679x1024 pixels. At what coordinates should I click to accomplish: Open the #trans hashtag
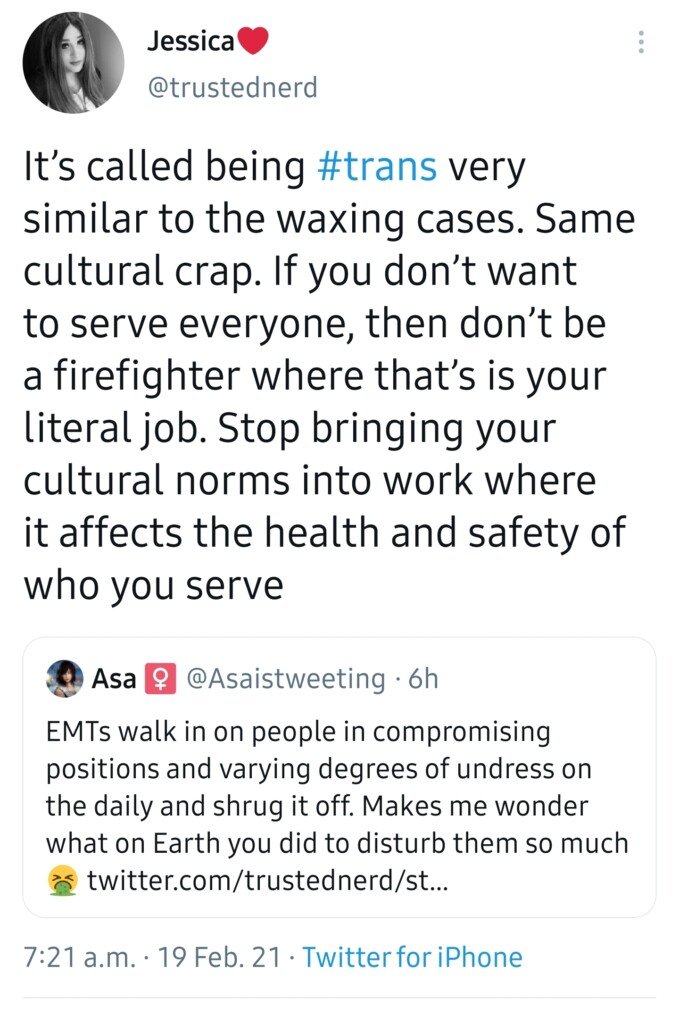[377, 166]
